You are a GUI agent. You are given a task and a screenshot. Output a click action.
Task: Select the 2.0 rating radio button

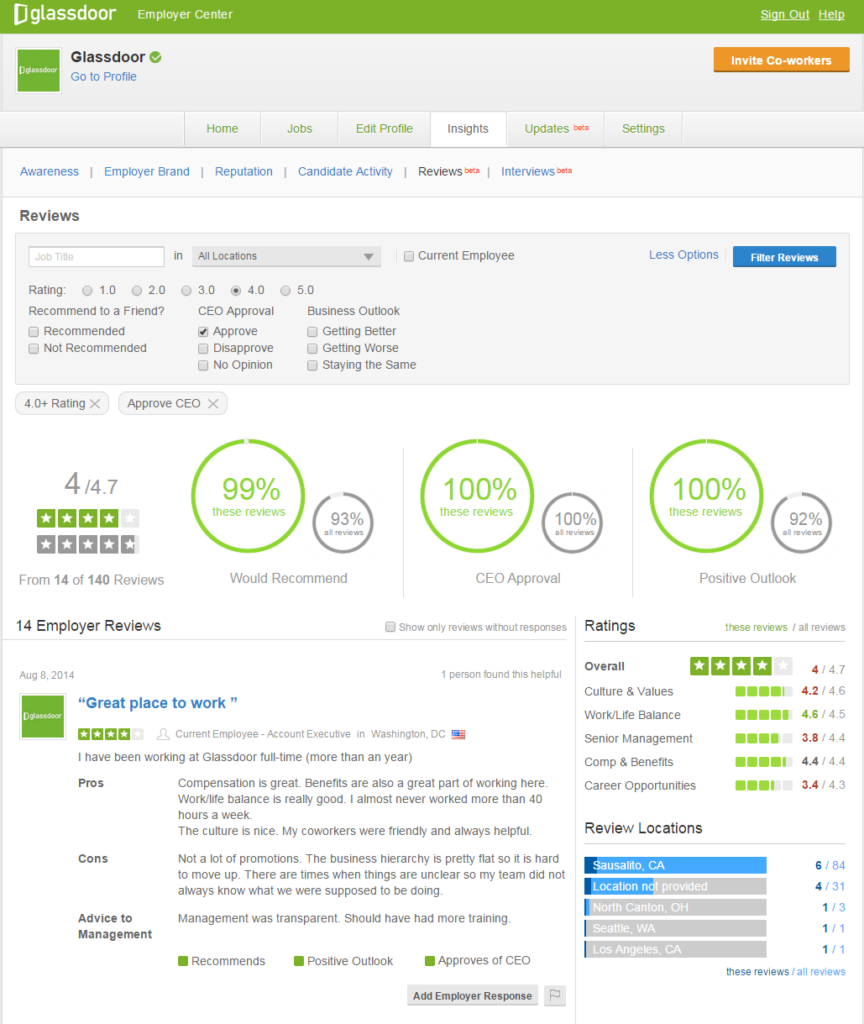click(x=136, y=291)
